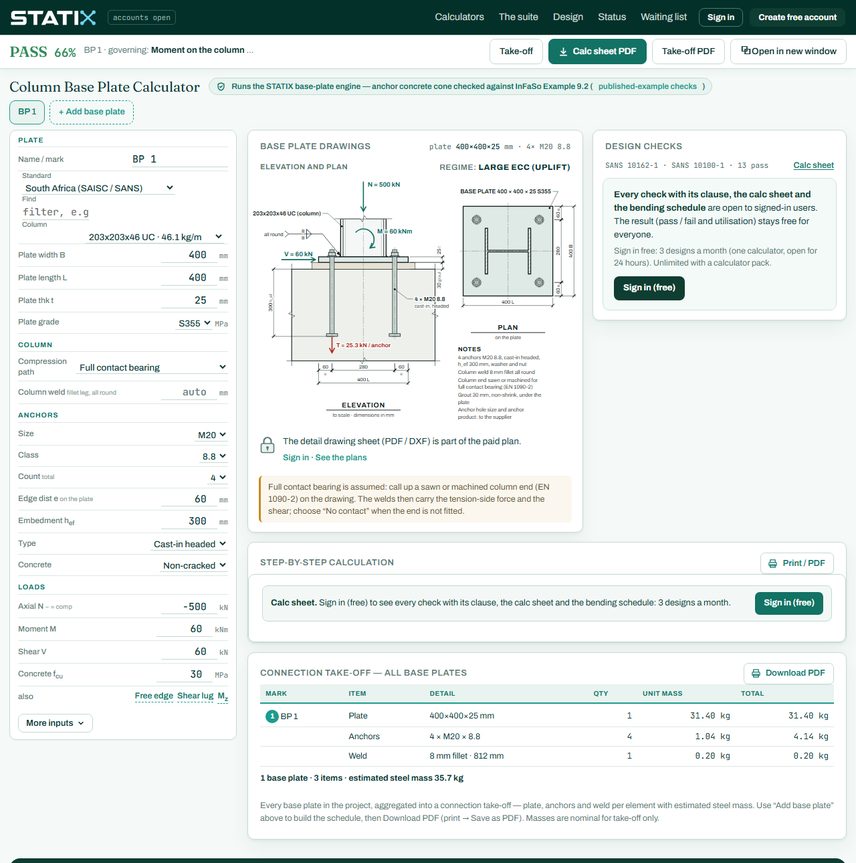Image resolution: width=856 pixels, height=863 pixels.
Task: Open the Concrete Non-cracked dropdown
Action: 194,565
